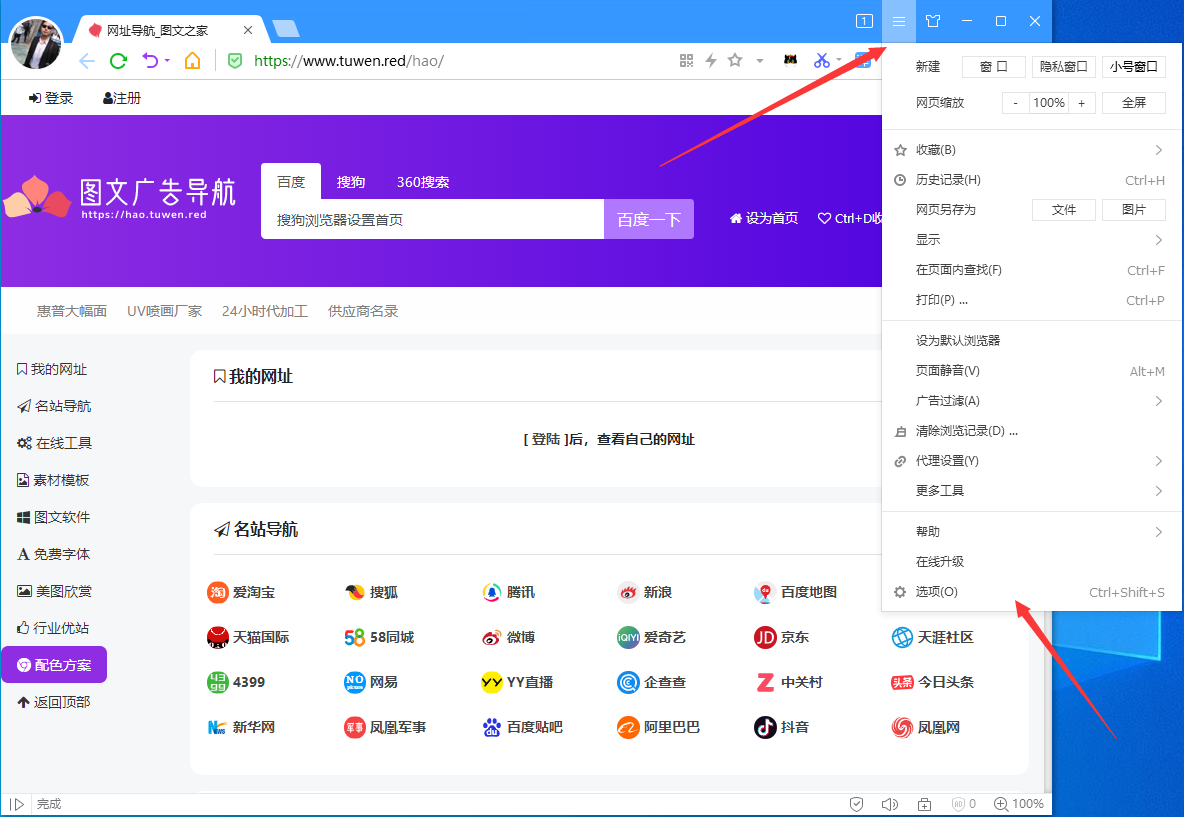Screen dimensions: 1184x817
Task: Open 百度贴吧 site link
Action: click(522, 727)
